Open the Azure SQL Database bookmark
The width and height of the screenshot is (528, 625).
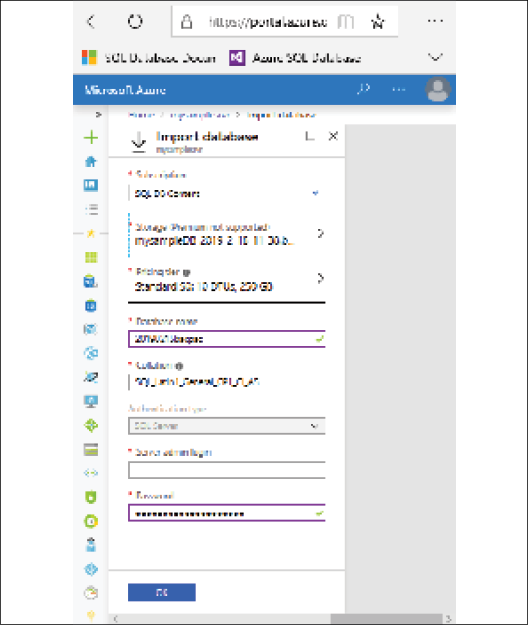click(295, 58)
